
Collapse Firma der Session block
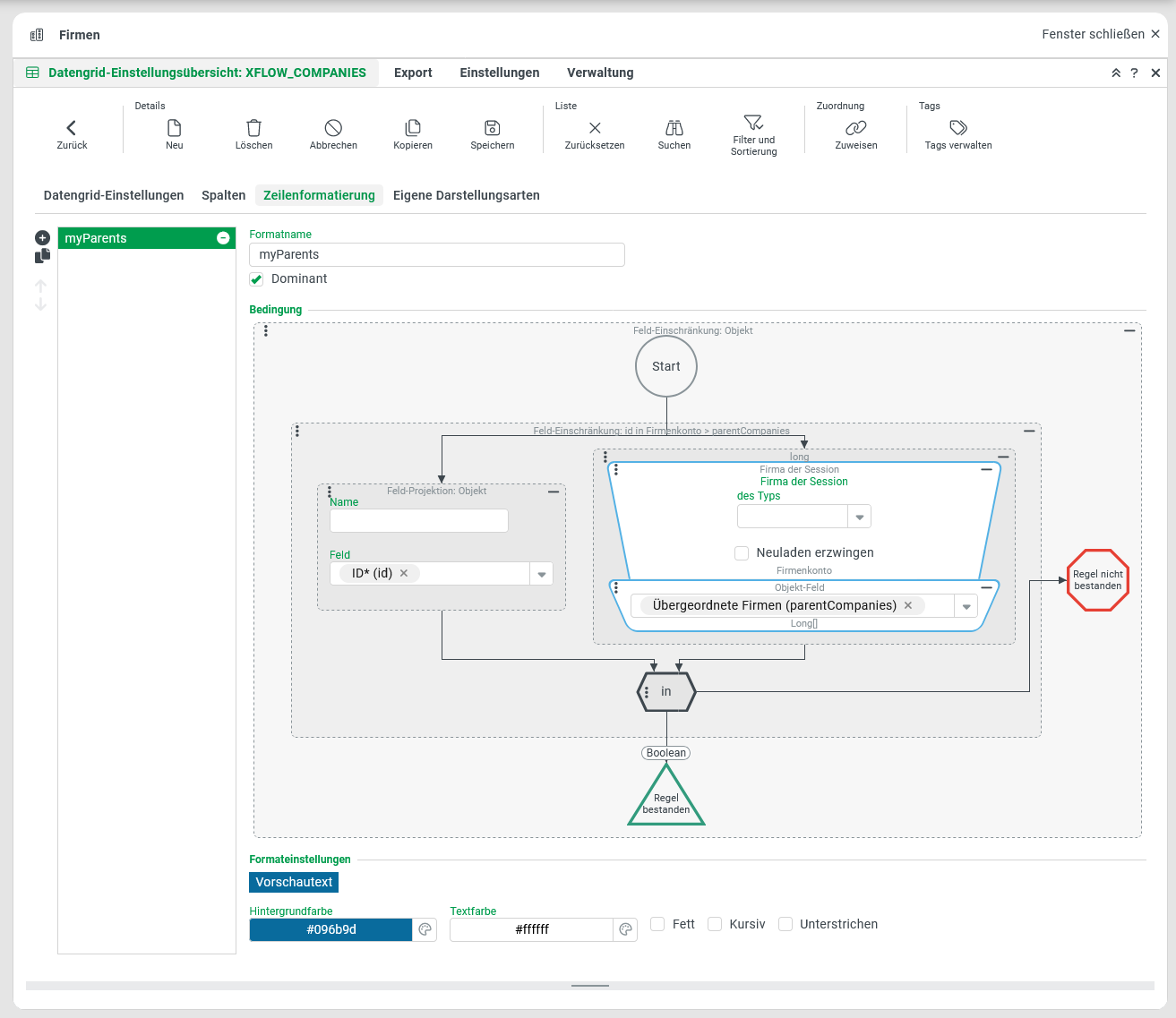[986, 469]
